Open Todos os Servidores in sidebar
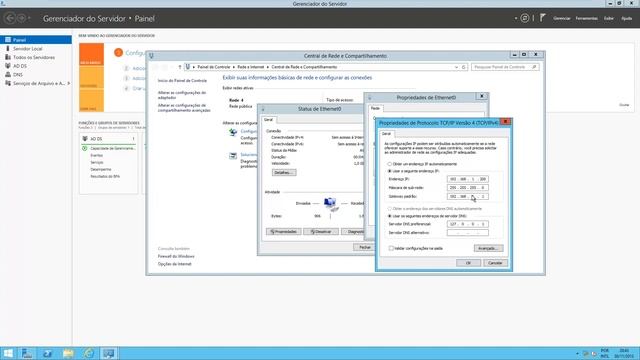The image size is (640, 360). (x=33, y=57)
